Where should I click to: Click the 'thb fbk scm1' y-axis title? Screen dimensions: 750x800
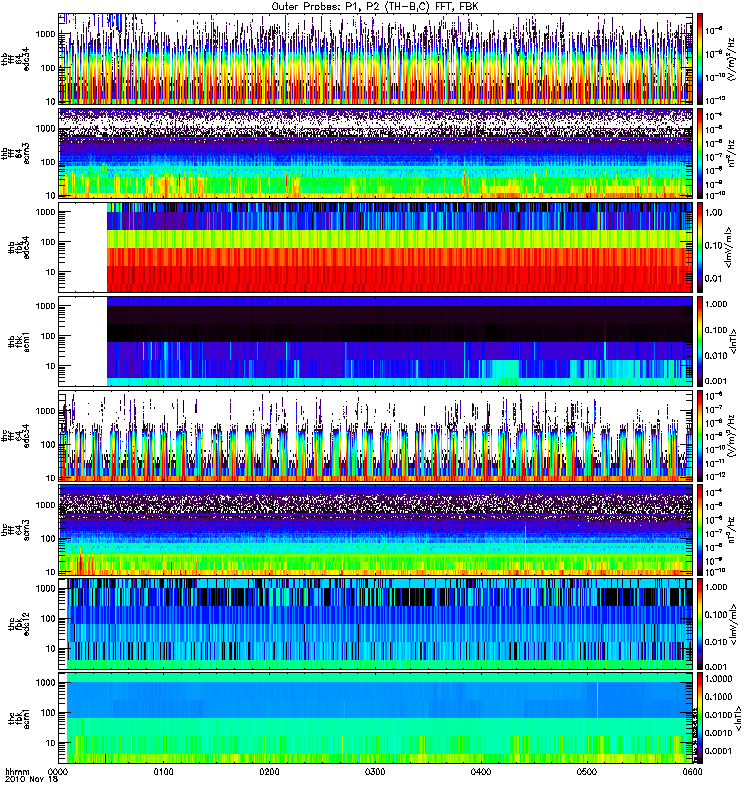[19, 342]
